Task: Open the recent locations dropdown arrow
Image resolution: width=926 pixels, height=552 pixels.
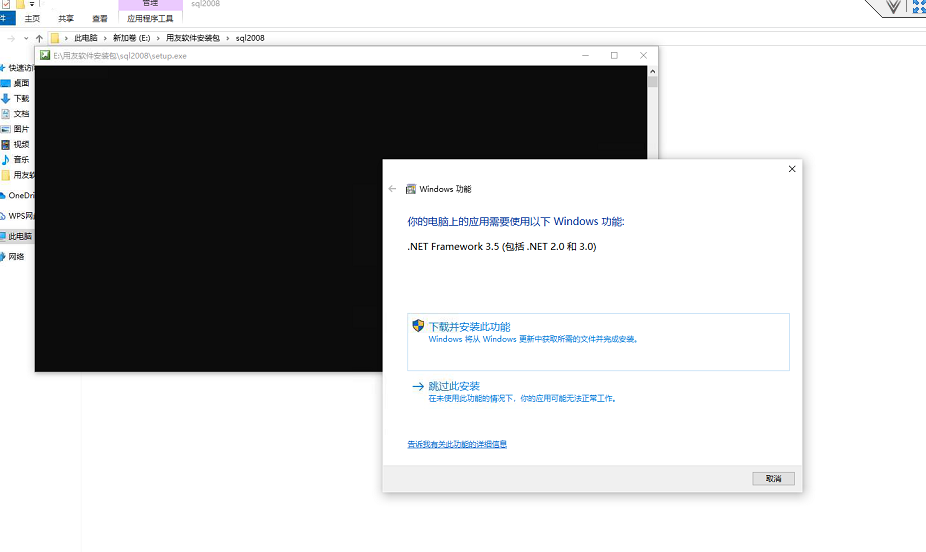Action: tap(26, 38)
